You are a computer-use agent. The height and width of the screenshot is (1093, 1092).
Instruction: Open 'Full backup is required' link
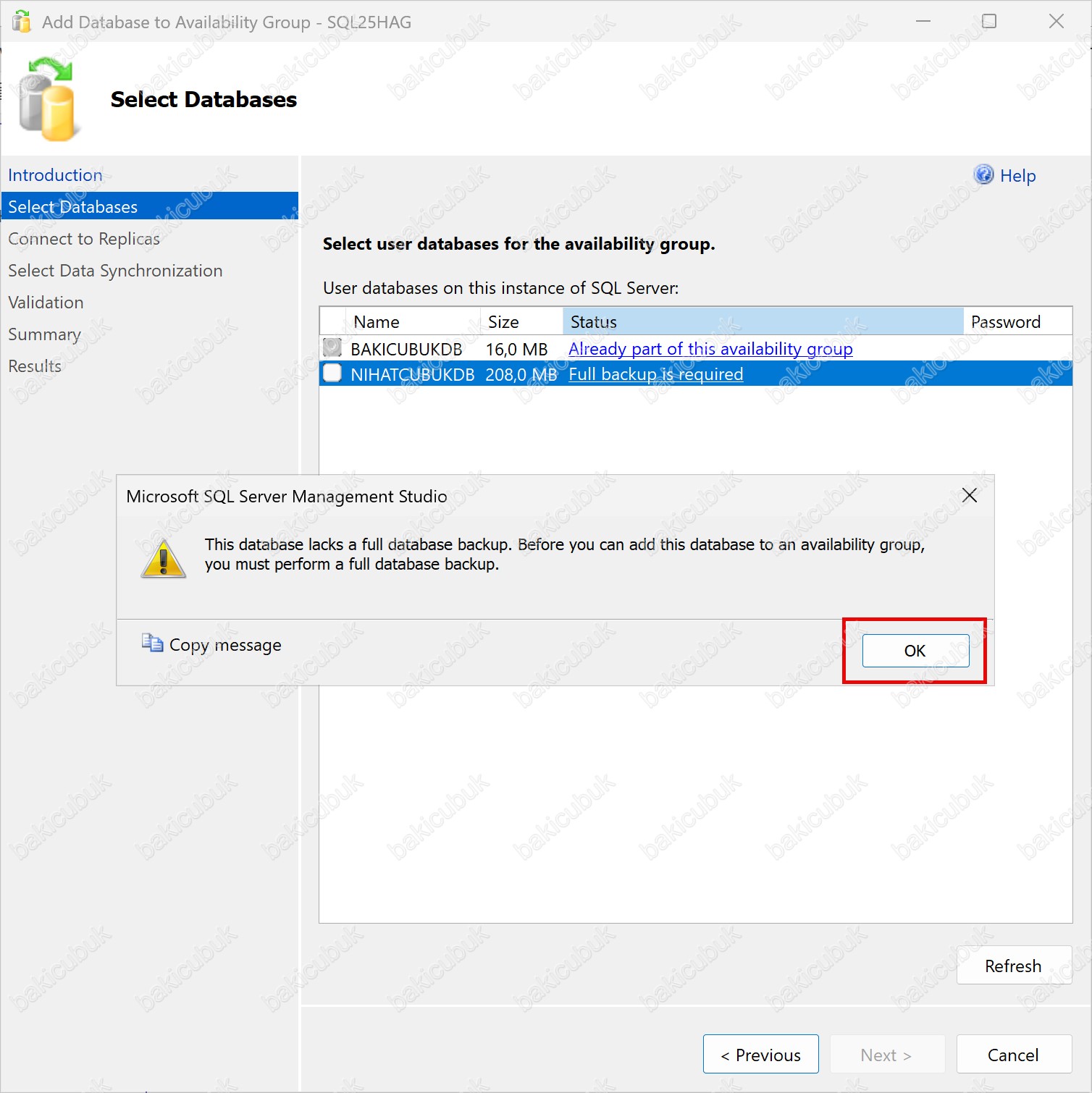(x=655, y=374)
